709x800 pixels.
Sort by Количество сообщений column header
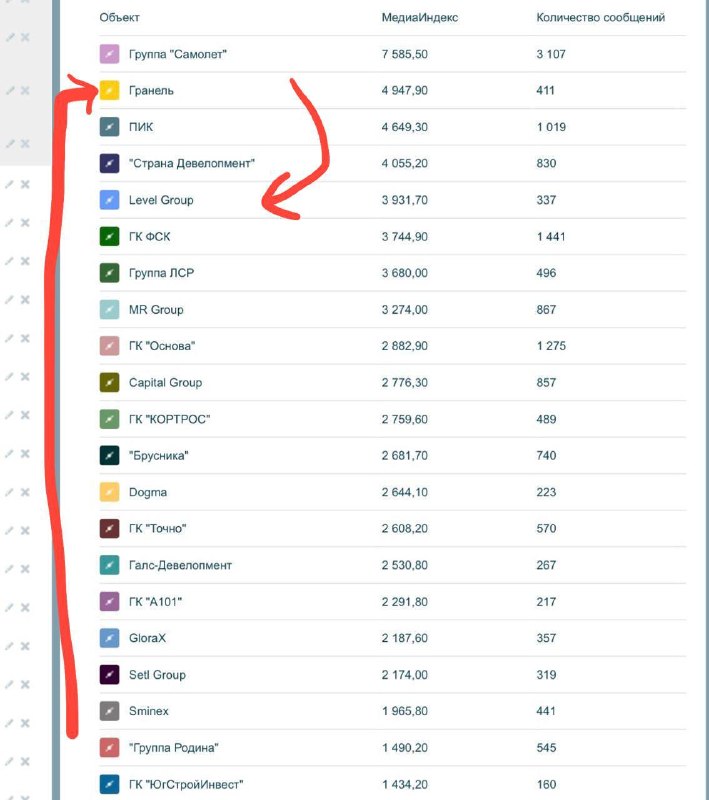(x=600, y=17)
